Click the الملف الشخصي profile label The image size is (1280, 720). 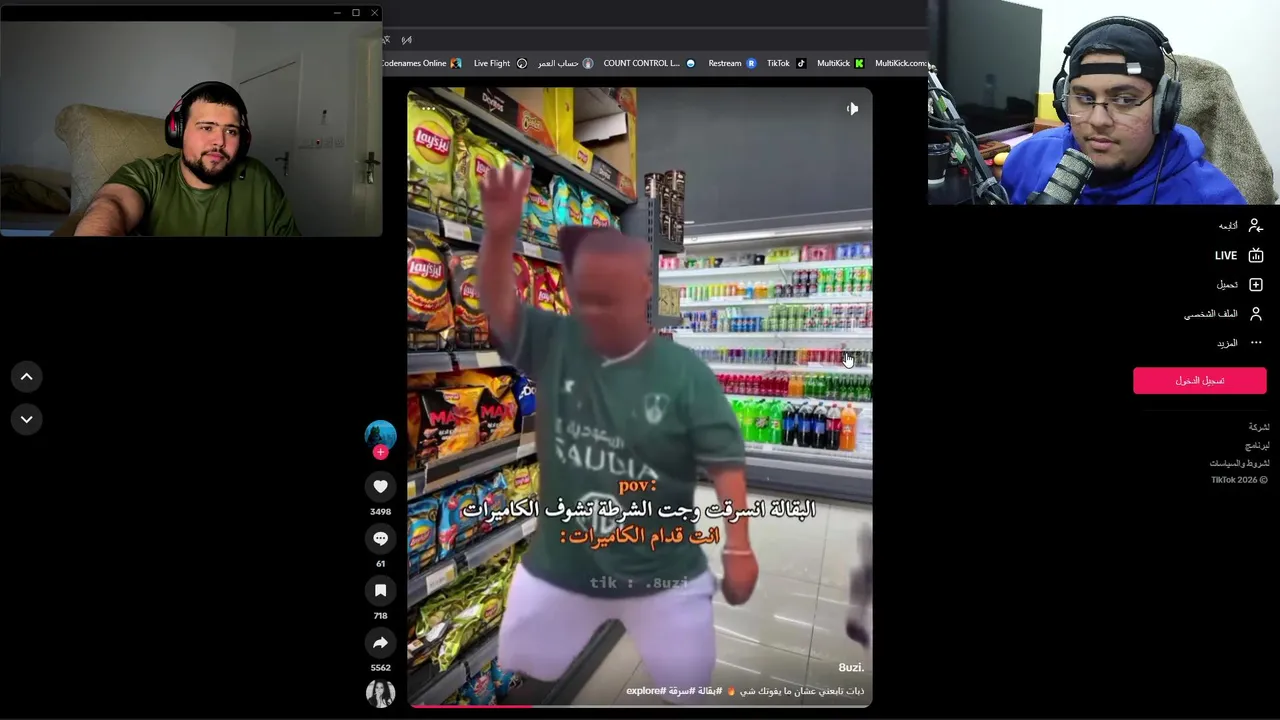(1211, 314)
